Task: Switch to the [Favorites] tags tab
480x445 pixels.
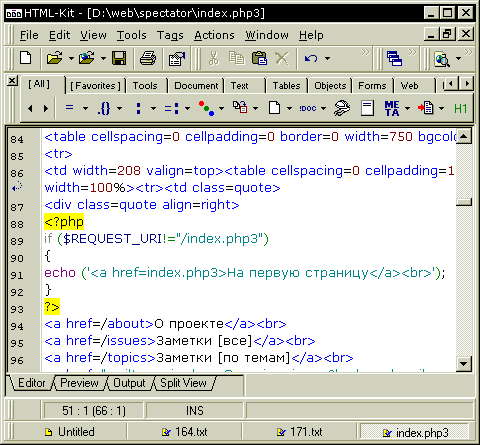Action: (x=95, y=86)
